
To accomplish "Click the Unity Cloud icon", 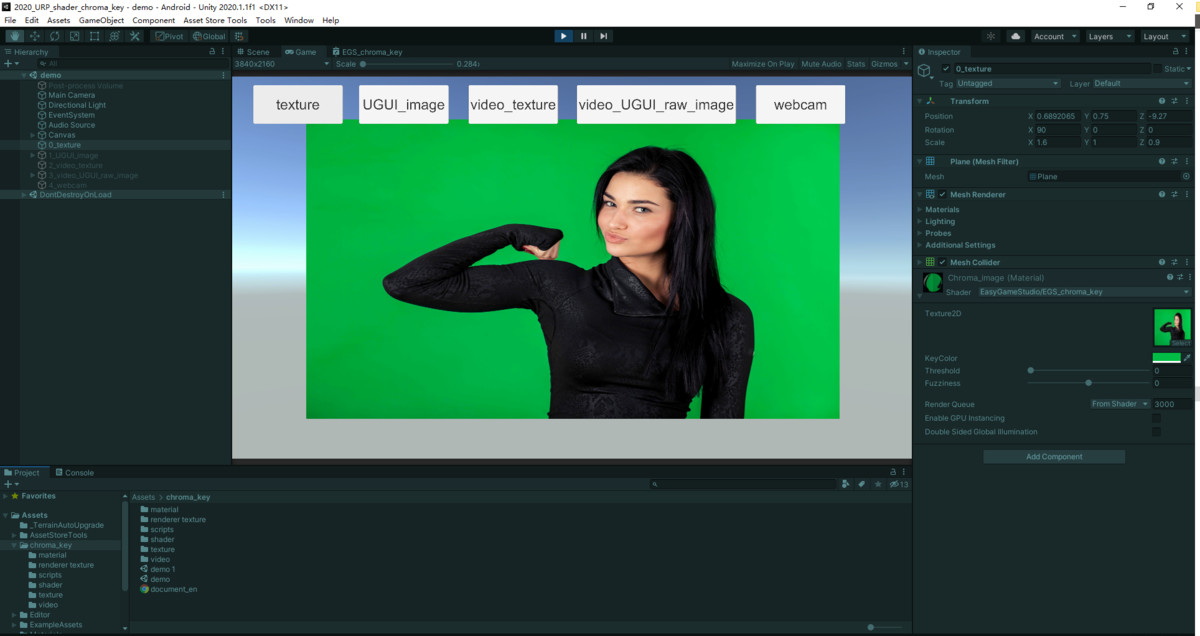I will pos(1014,35).
